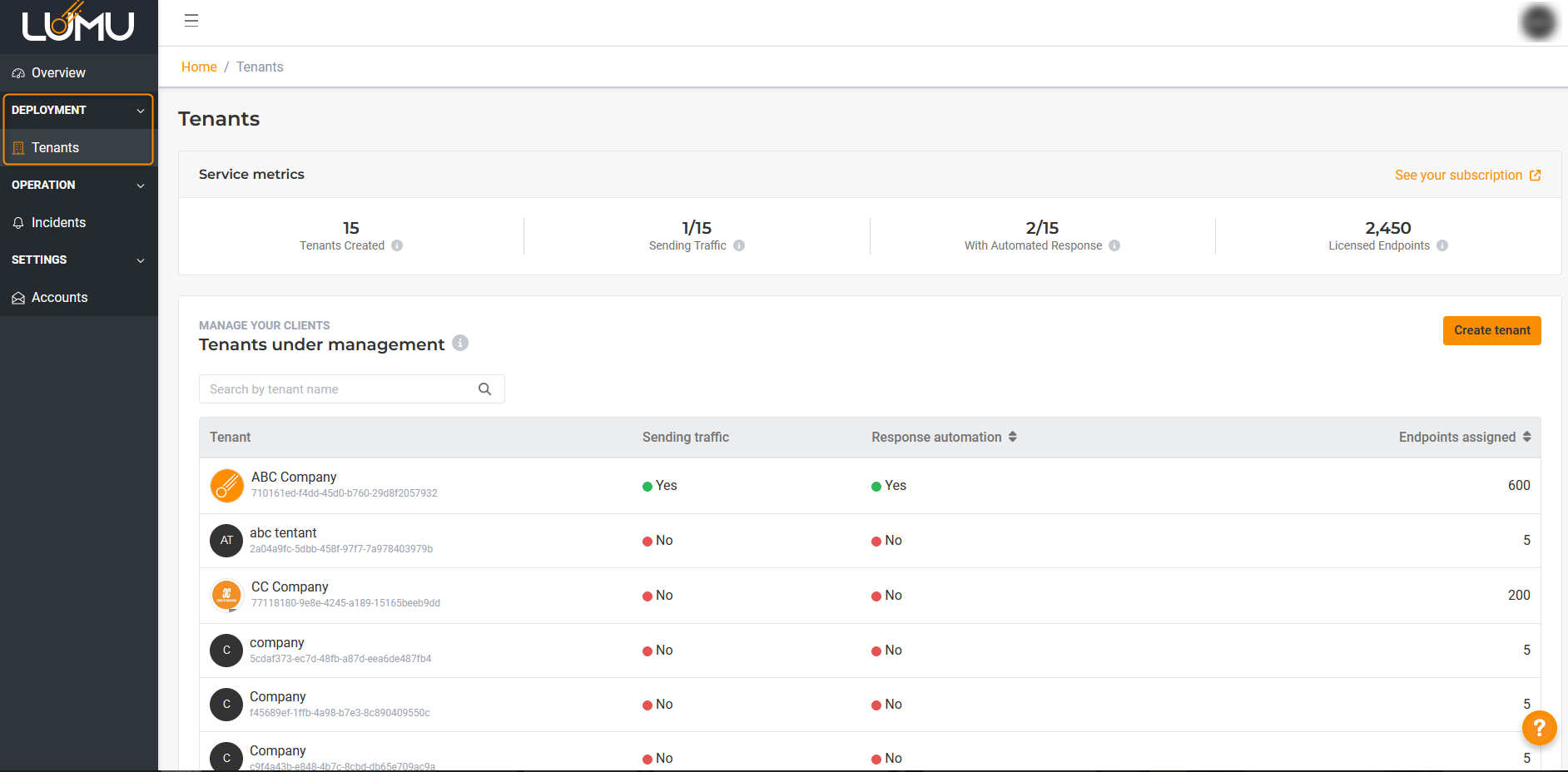The image size is (1568, 772).
Task: Click the Create tenant button
Action: [x=1491, y=330]
